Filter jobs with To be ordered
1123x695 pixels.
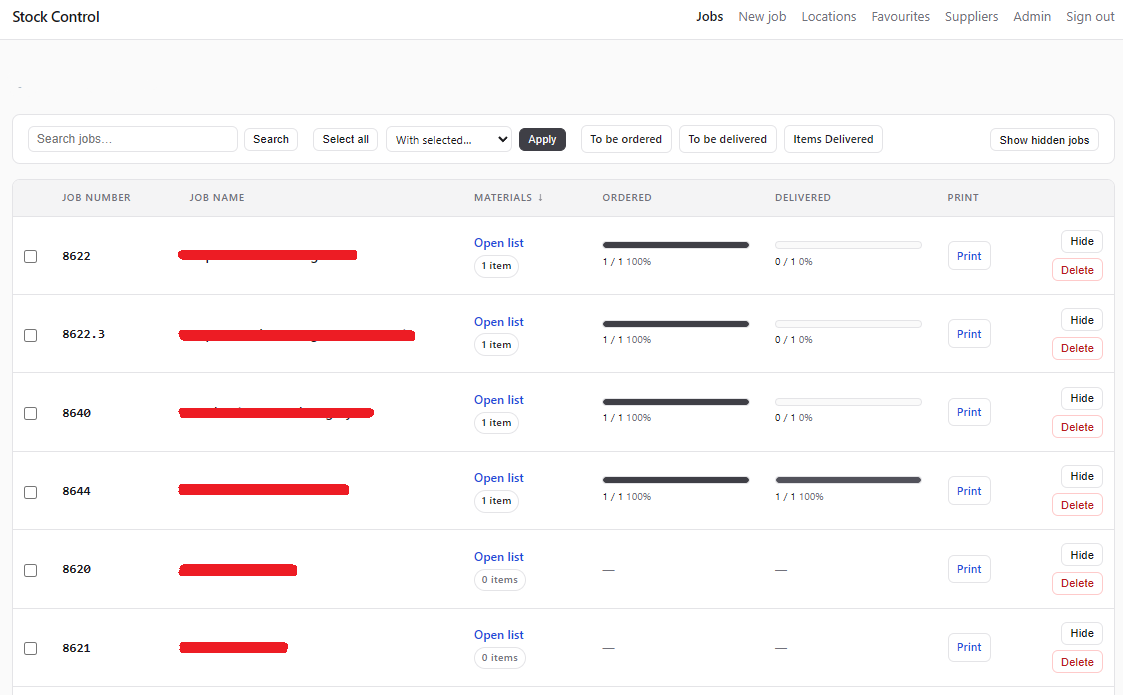tap(626, 139)
